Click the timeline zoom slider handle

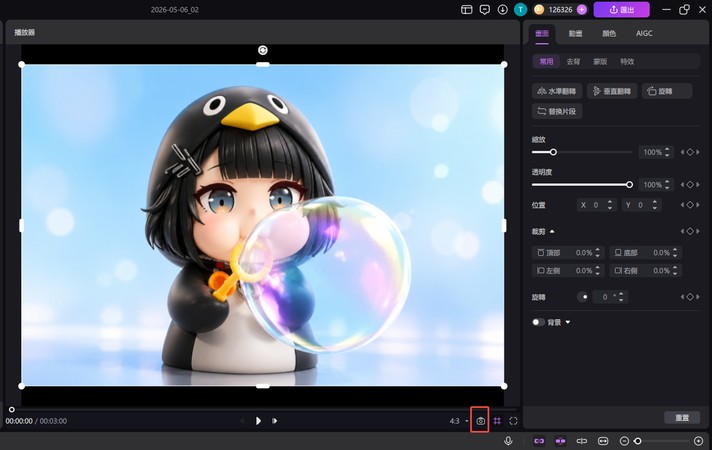click(638, 441)
